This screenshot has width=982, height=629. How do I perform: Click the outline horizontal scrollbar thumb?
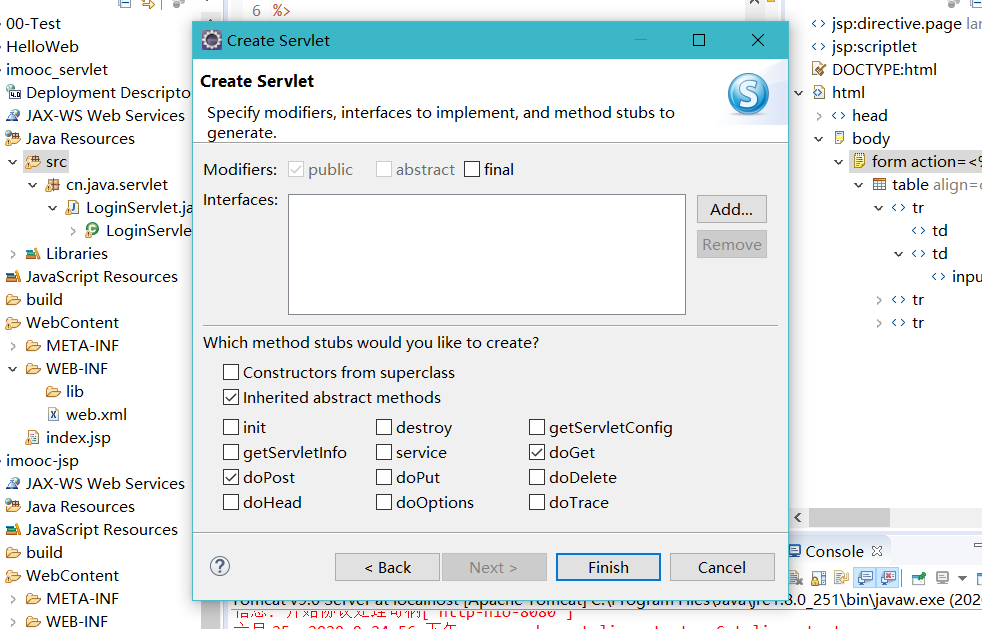tap(849, 517)
